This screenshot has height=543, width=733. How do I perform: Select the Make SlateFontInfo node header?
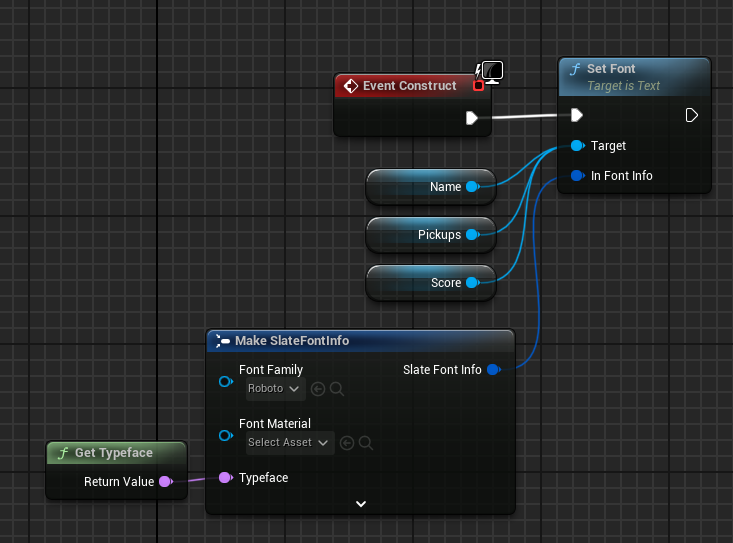coord(360,341)
